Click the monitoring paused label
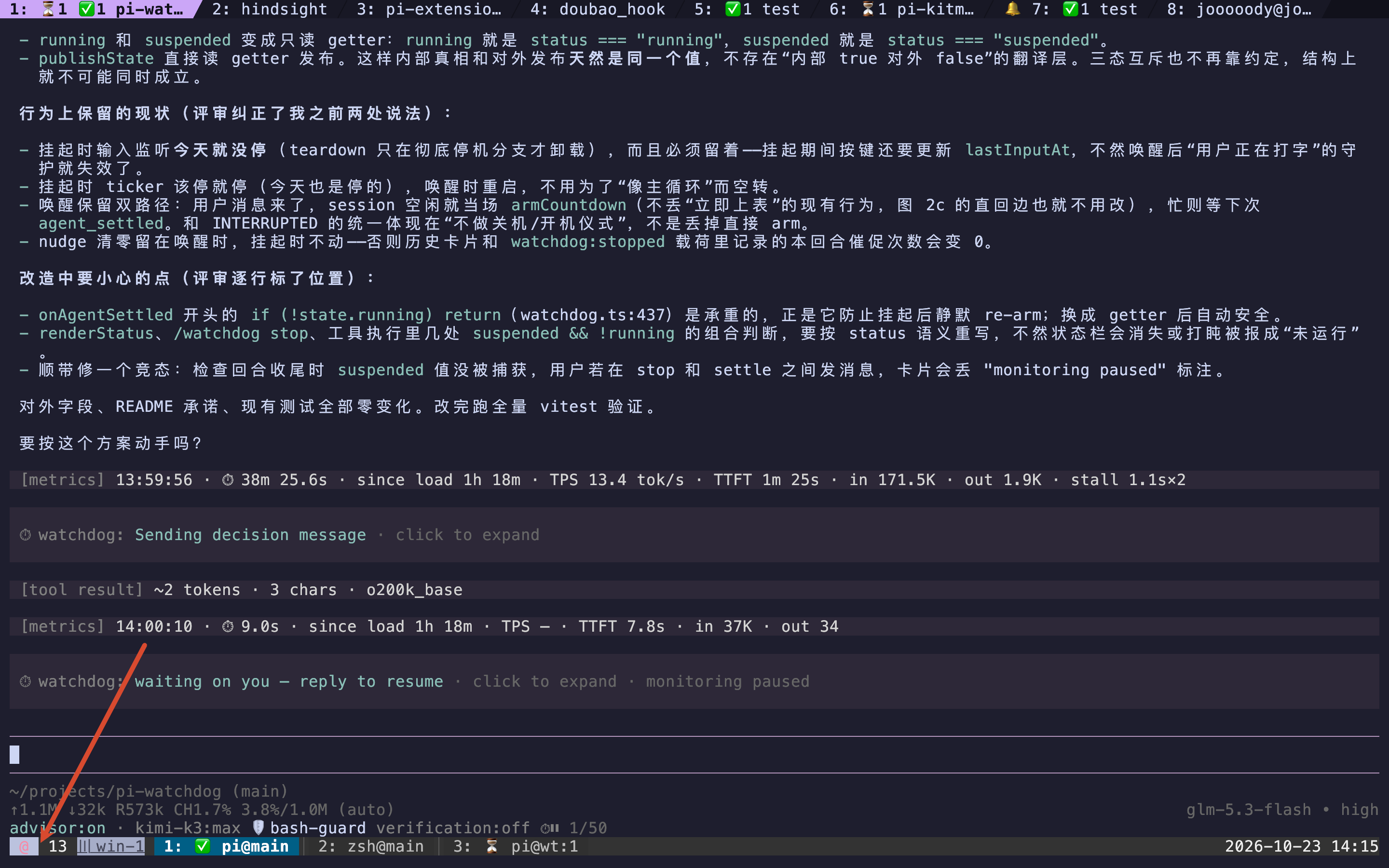 pos(728,681)
